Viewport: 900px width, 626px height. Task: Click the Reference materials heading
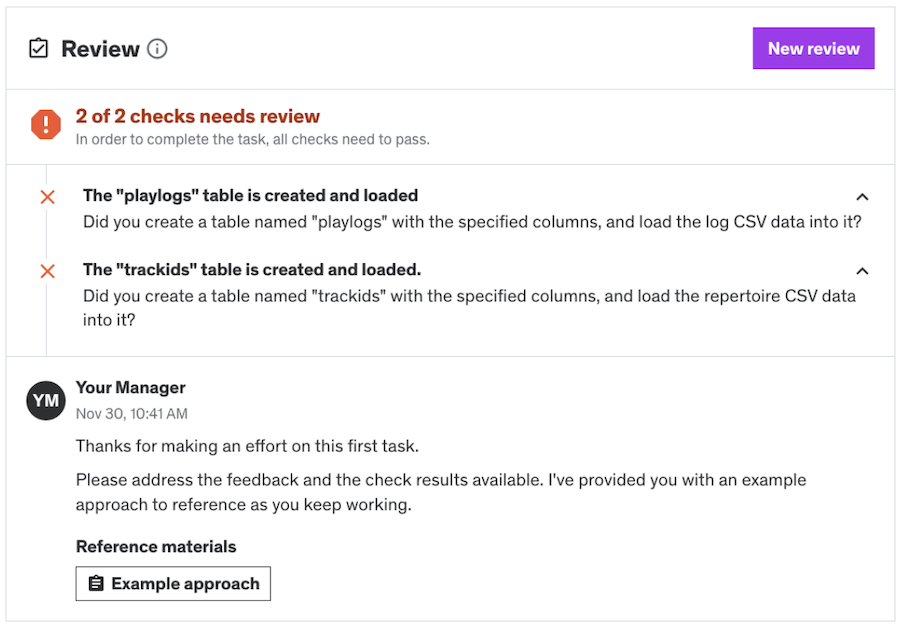point(156,547)
